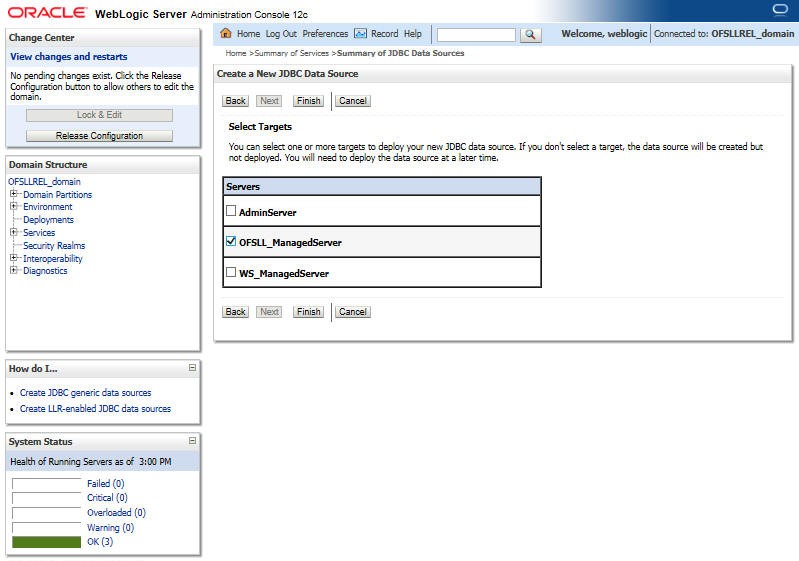This screenshot has width=799, height=561.
Task: Open Create LLR-enabled JDBC data sources link
Action: click(x=95, y=409)
